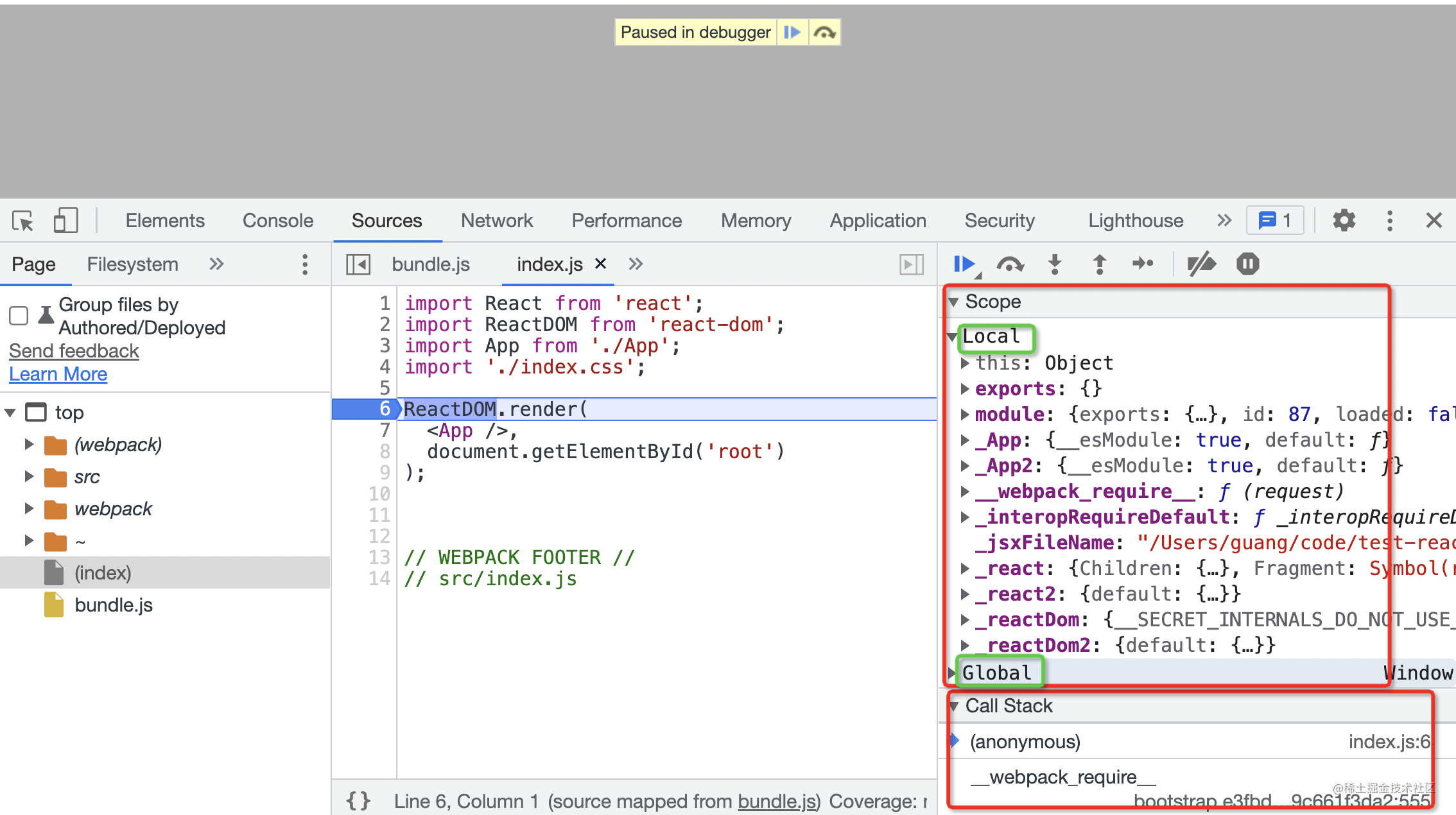
Task: Click line number 8 in gutter
Action: 384,452
